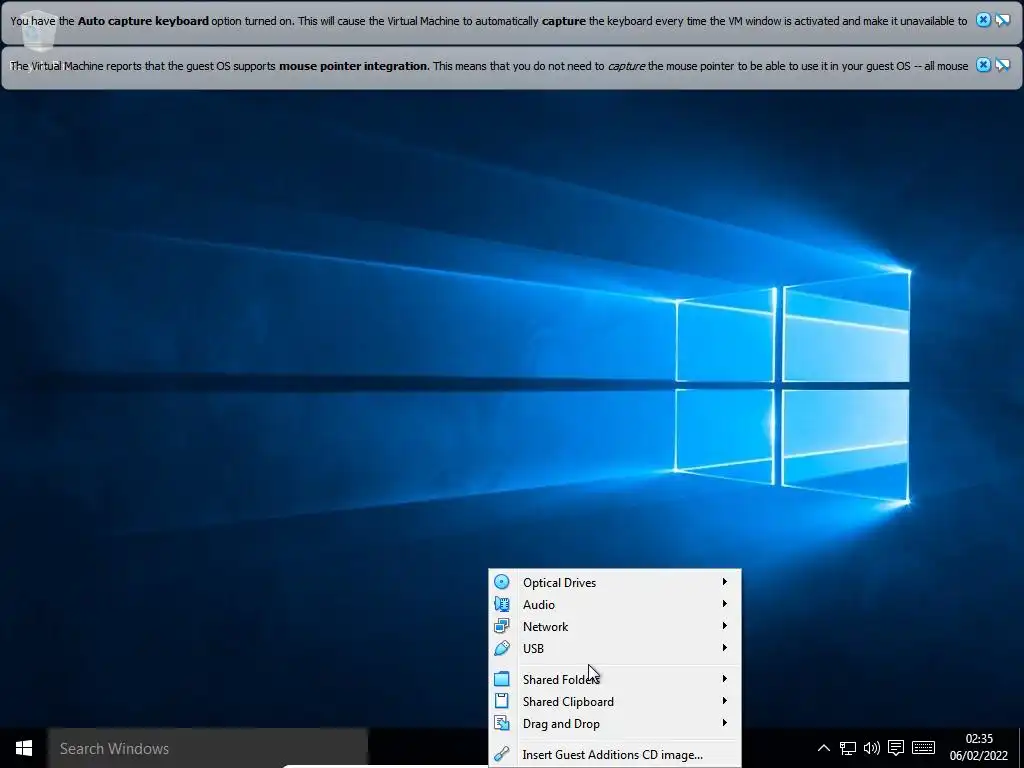This screenshot has width=1024, height=768.
Task: Expand the Optical Drives submenu arrow
Action: [724, 581]
